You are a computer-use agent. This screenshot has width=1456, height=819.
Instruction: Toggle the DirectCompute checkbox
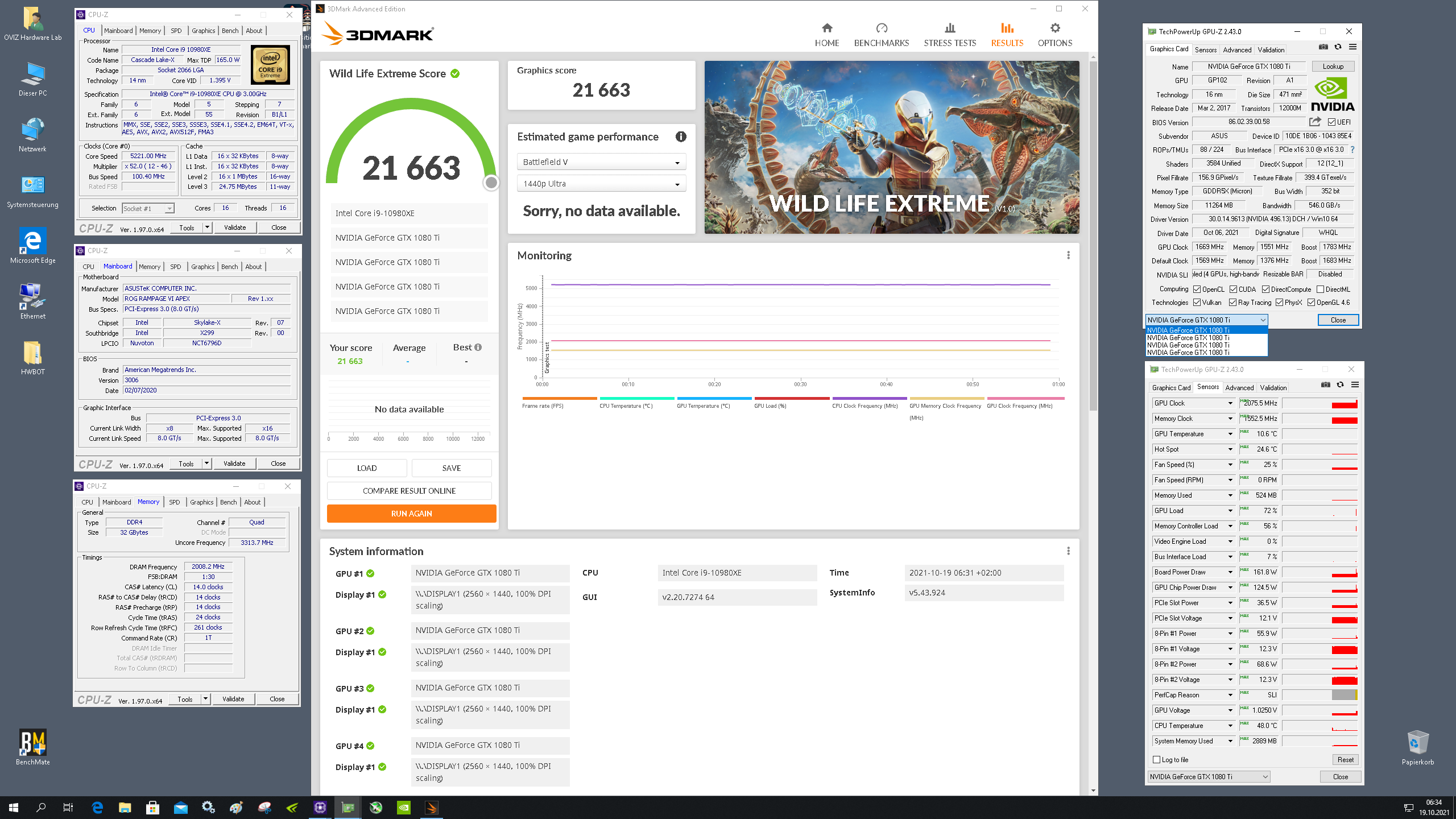[x=1265, y=289]
